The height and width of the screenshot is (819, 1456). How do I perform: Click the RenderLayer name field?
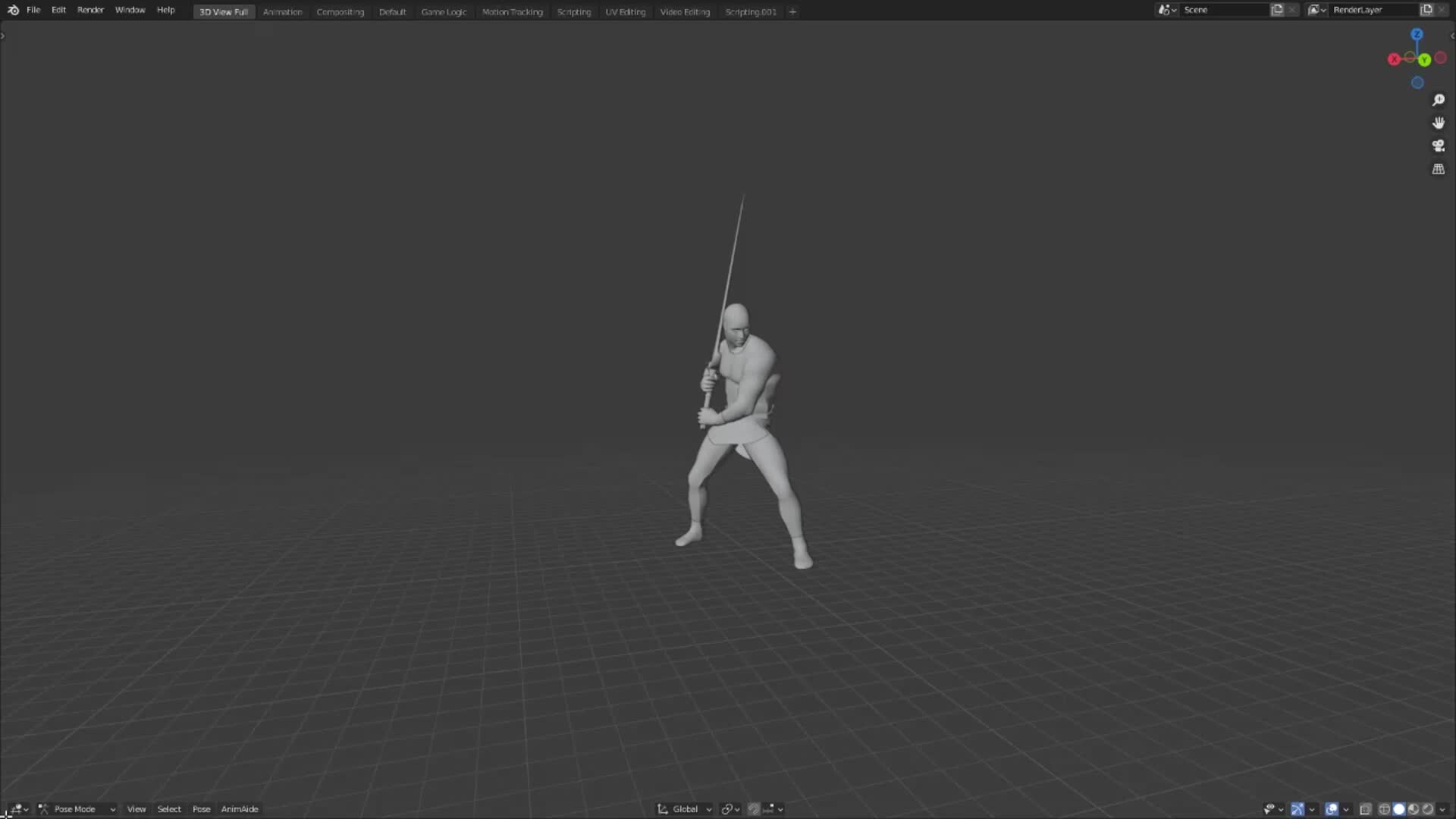coord(1373,10)
